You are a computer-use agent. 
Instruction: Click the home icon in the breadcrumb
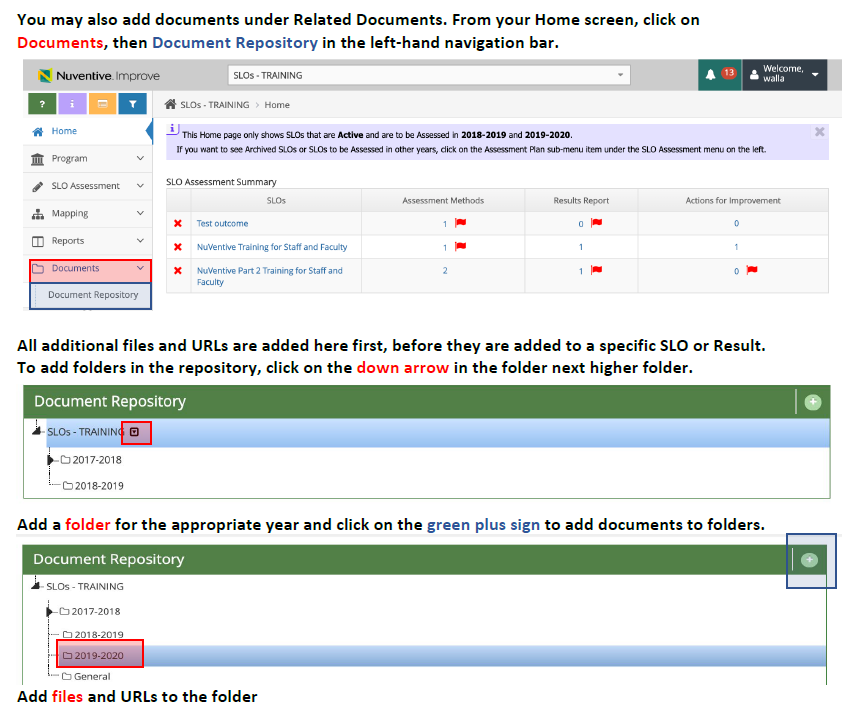pyautogui.click(x=171, y=104)
